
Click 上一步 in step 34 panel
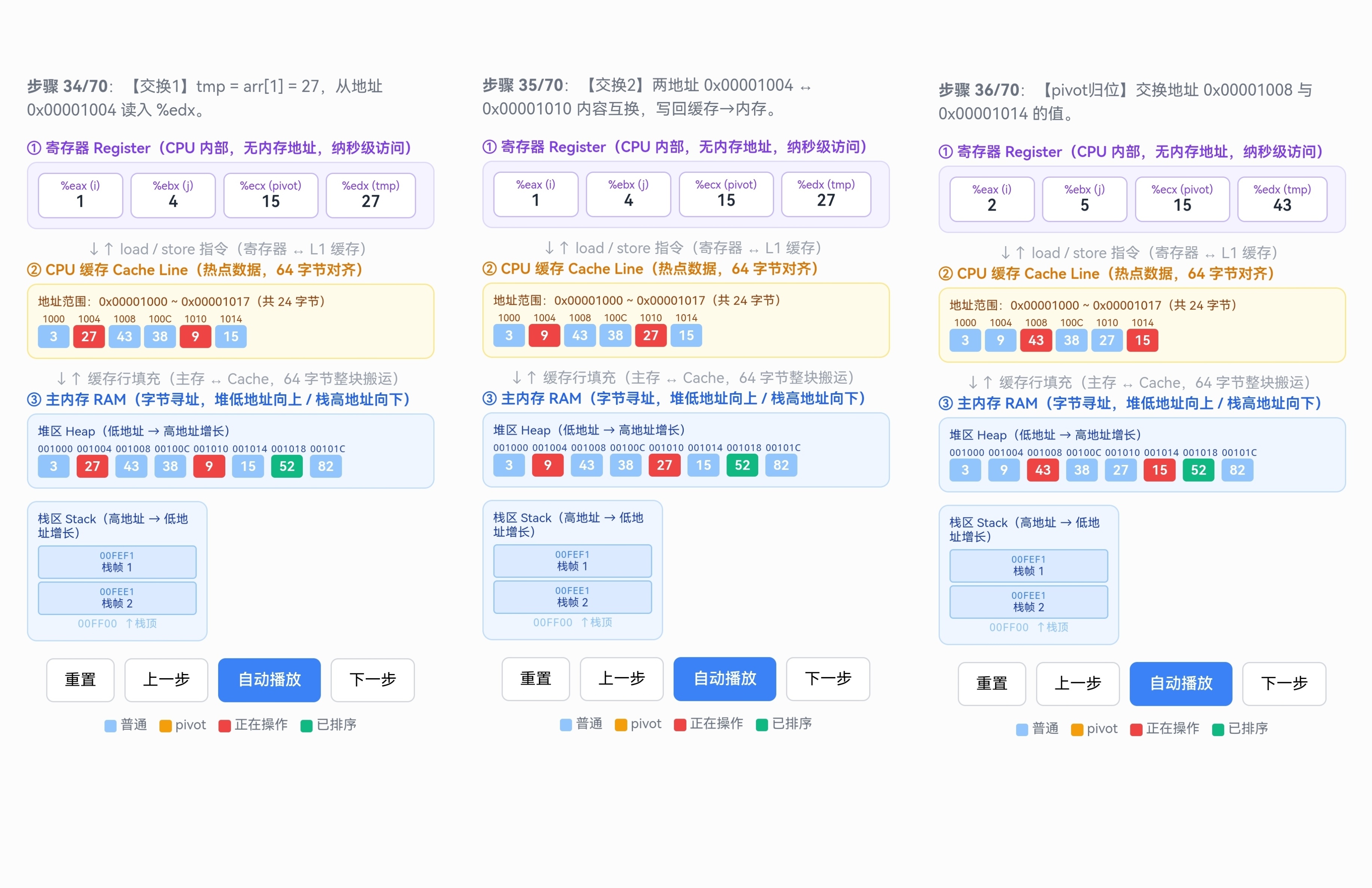(166, 680)
